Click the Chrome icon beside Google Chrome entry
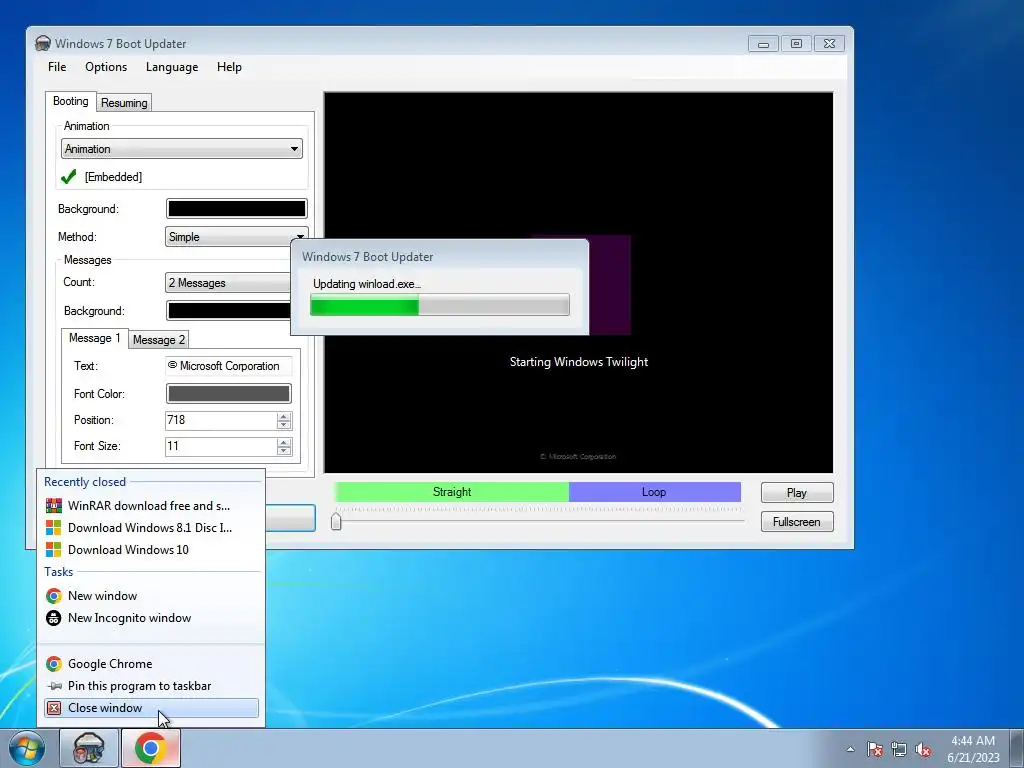 54,664
